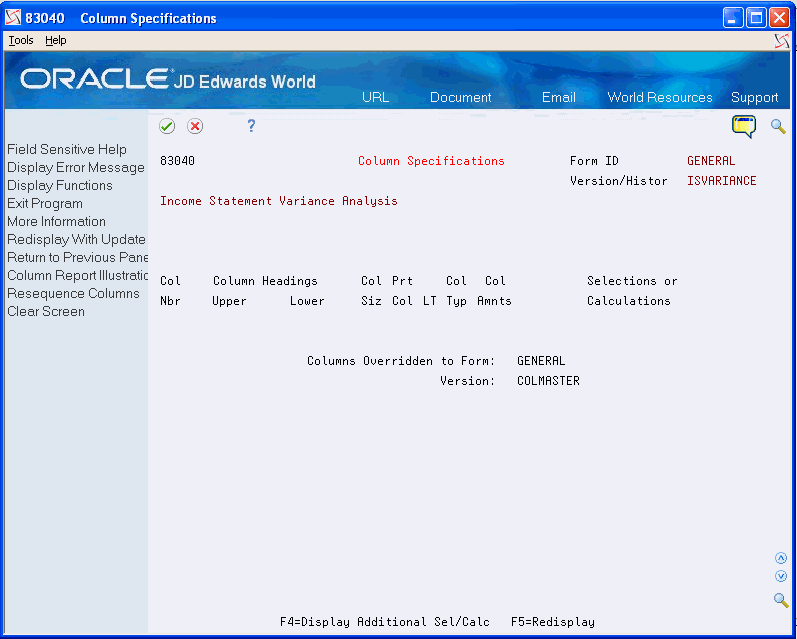Open the Document link in banner
Viewport: 797px width, 639px height.
[x=461, y=97]
